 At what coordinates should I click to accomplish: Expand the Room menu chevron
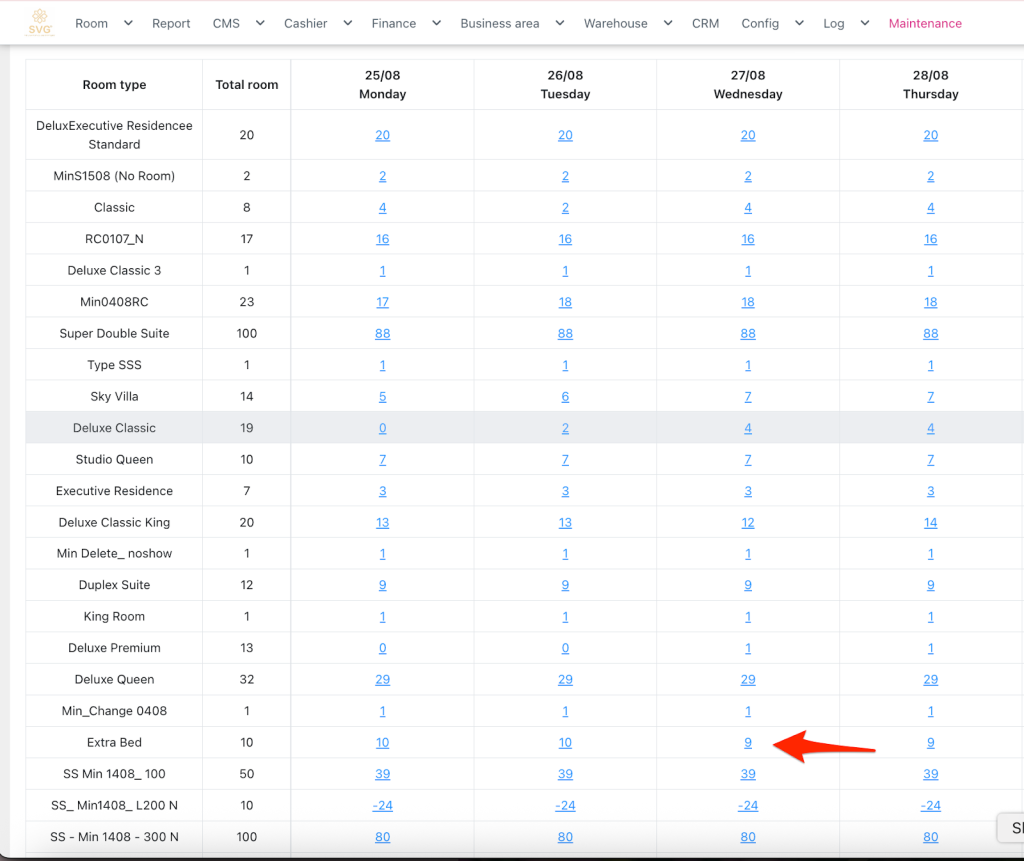pos(128,23)
